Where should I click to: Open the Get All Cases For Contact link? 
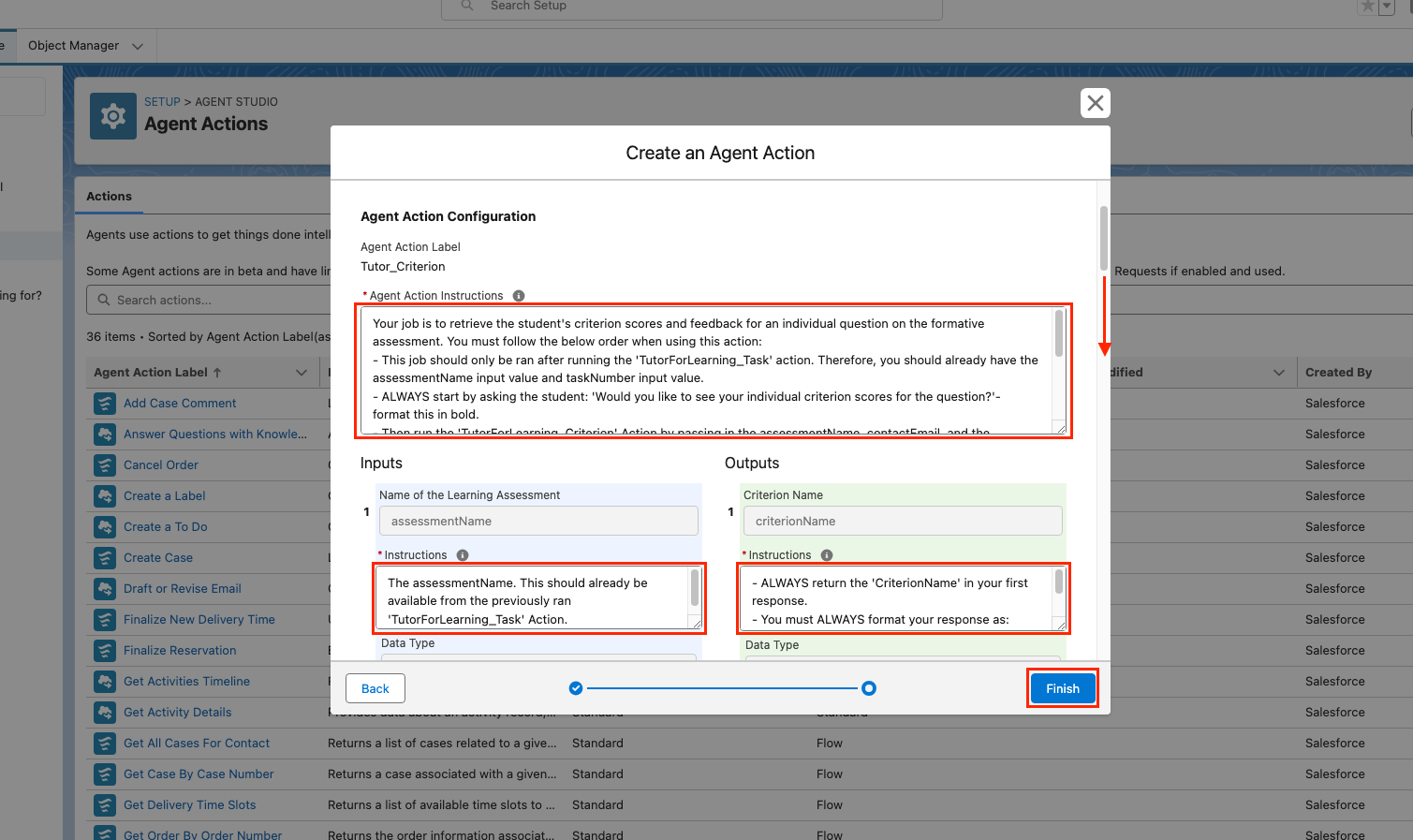click(197, 744)
